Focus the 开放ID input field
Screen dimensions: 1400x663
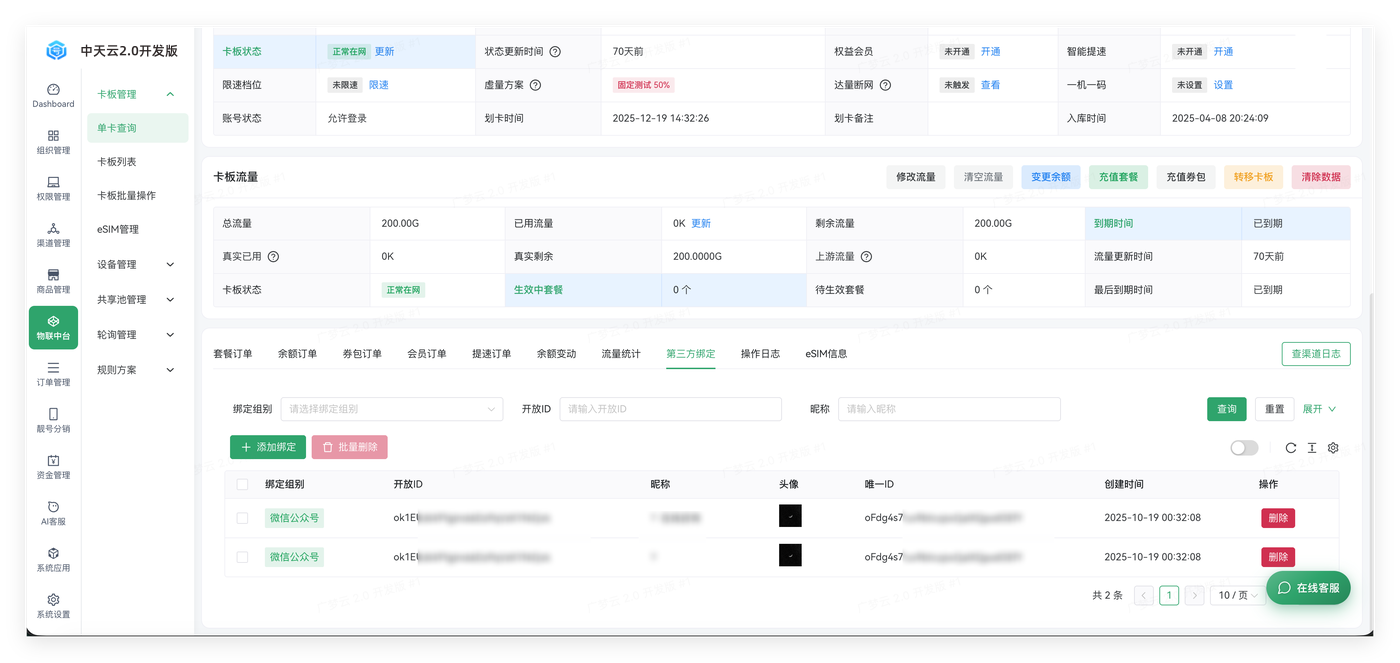[670, 409]
